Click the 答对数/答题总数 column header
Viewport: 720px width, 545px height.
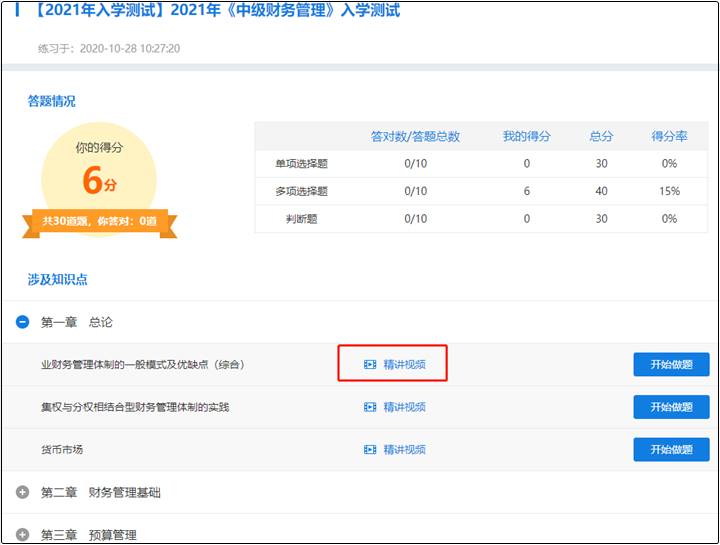(415, 136)
